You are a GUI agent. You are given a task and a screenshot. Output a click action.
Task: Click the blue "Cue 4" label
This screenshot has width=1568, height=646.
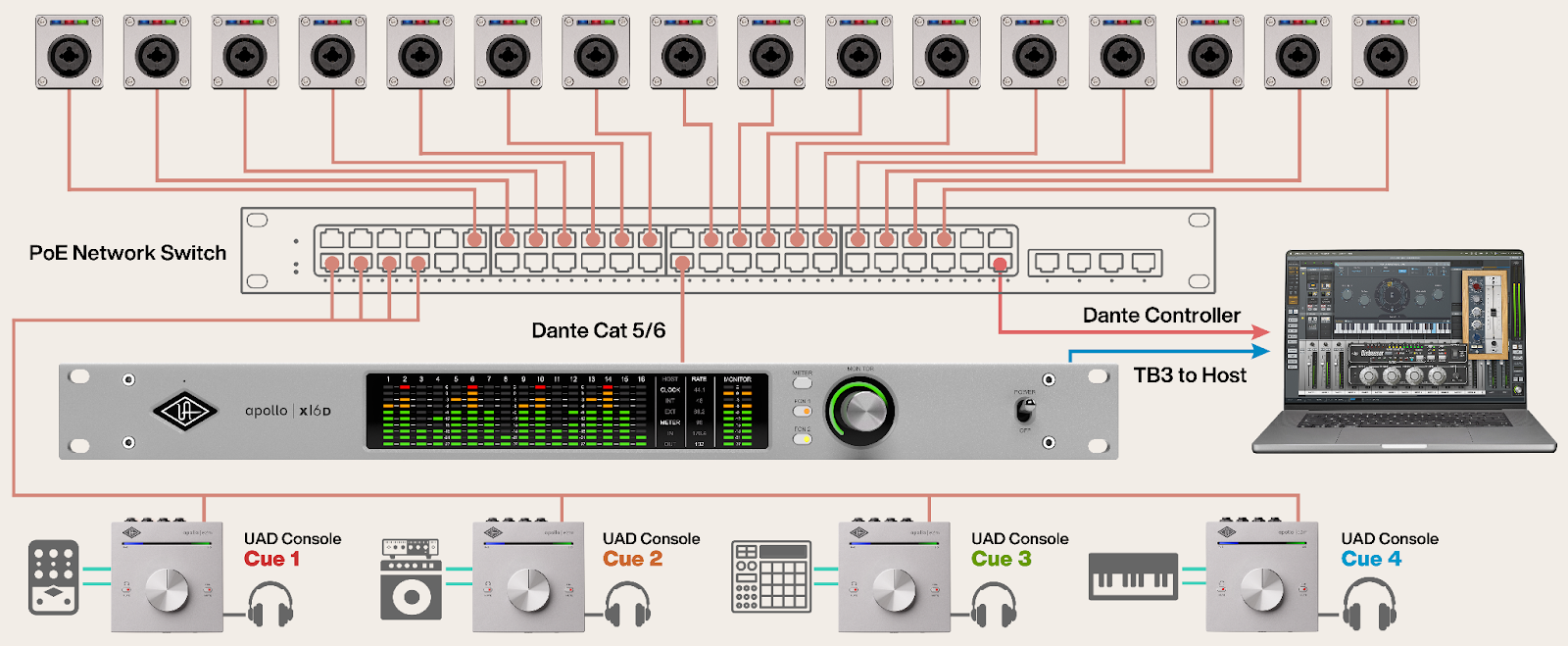(1371, 559)
